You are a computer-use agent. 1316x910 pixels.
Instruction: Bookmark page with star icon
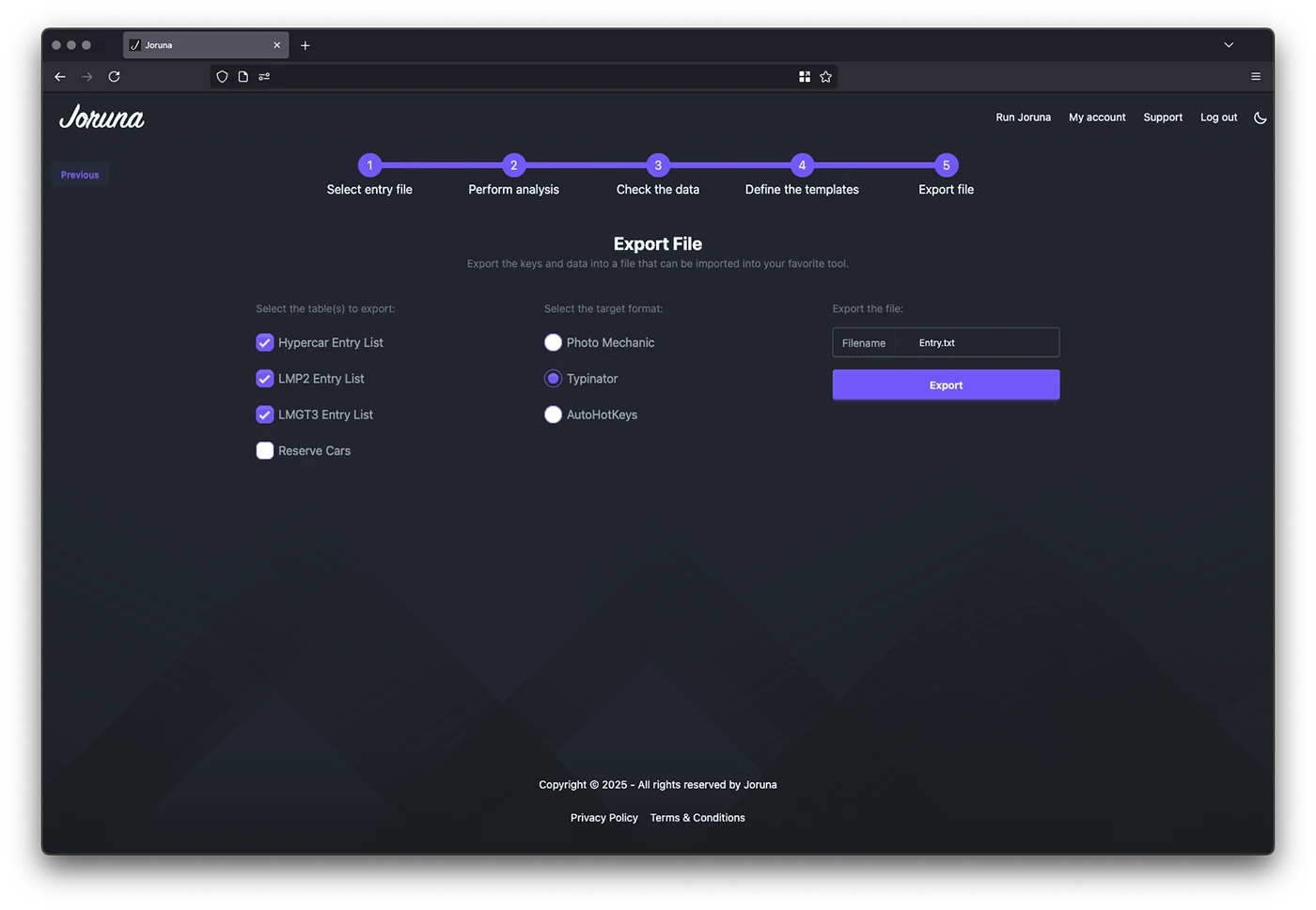[x=825, y=77]
